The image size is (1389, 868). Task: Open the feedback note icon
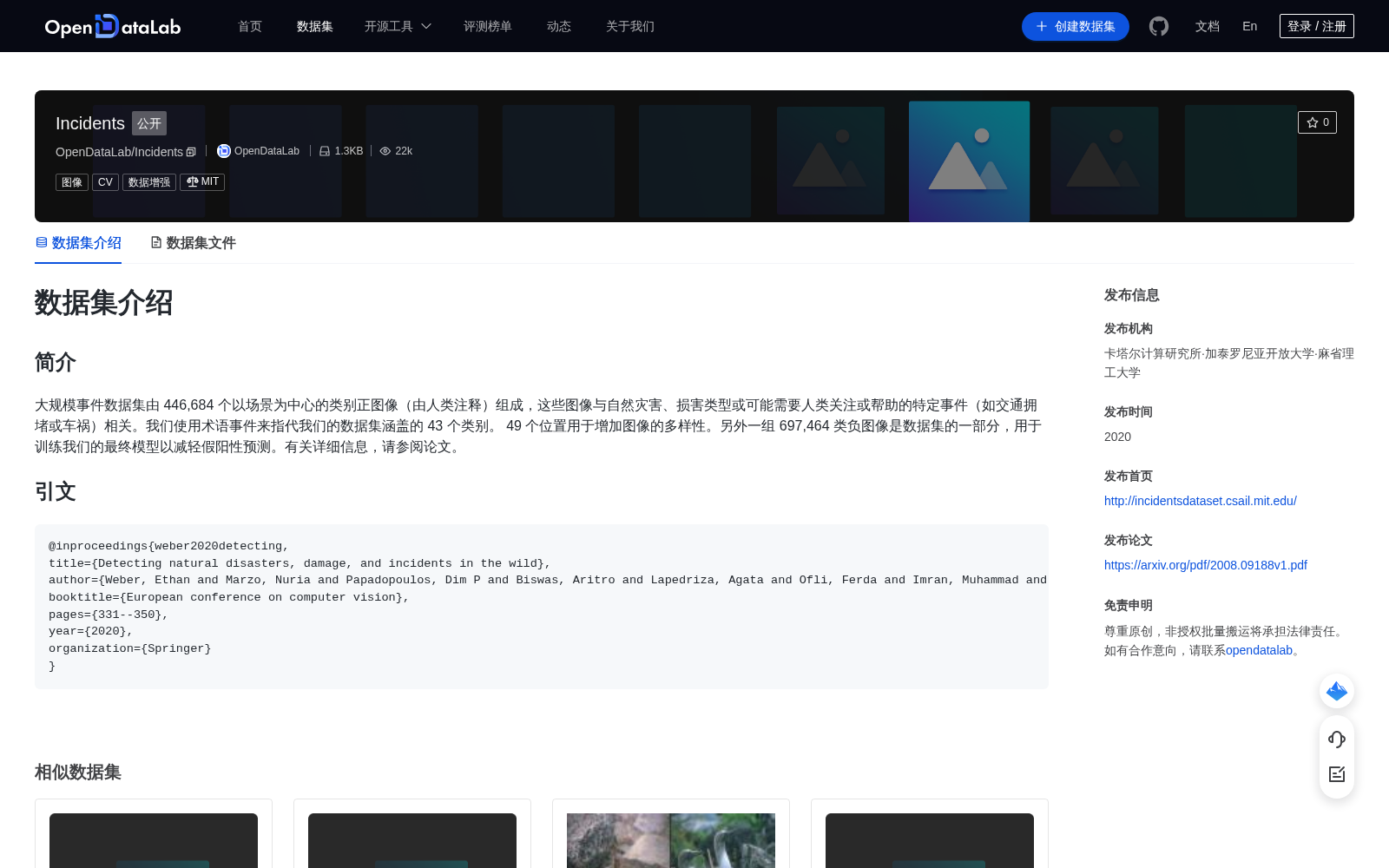point(1337,774)
